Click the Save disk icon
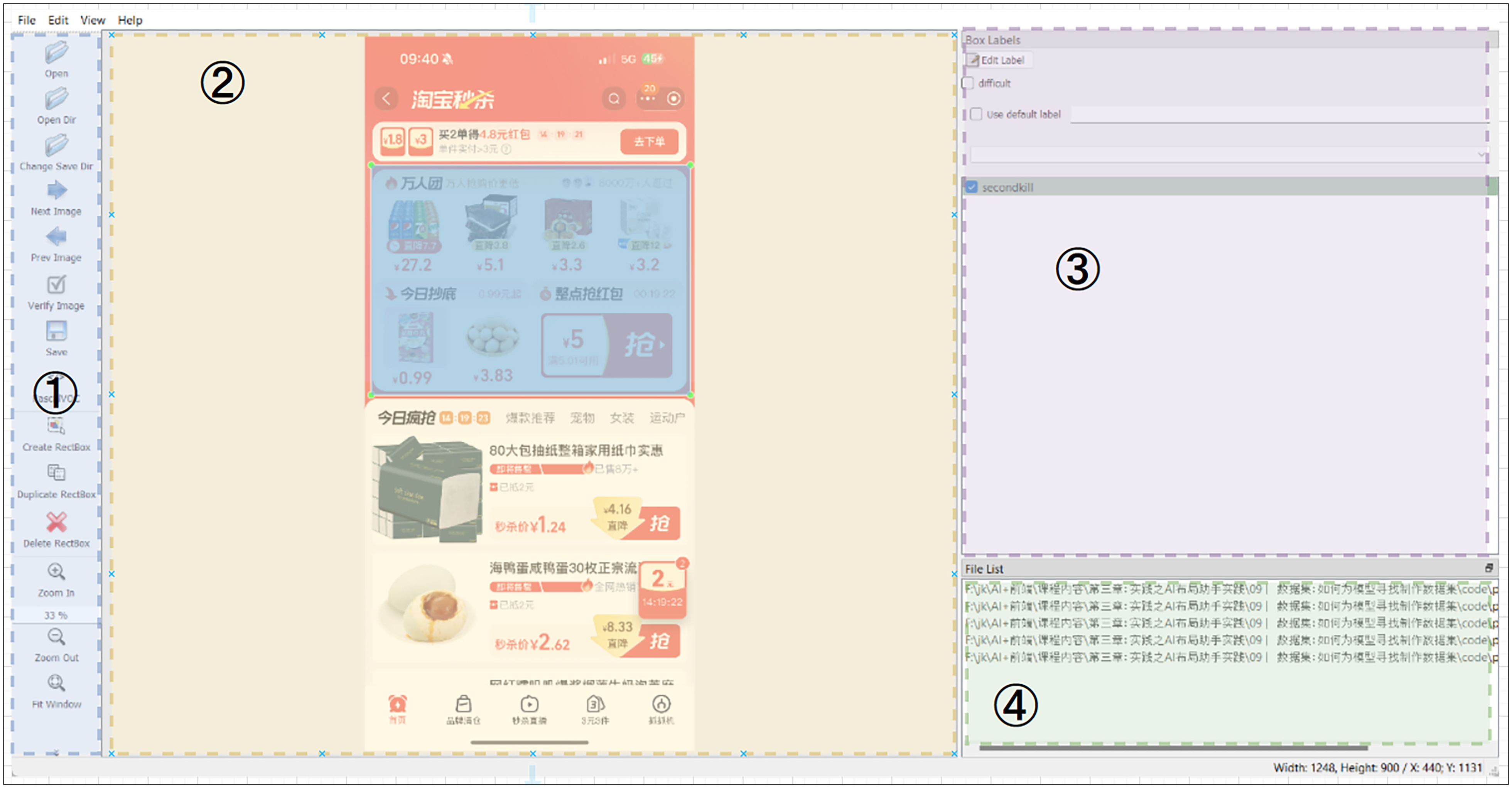 tap(56, 331)
